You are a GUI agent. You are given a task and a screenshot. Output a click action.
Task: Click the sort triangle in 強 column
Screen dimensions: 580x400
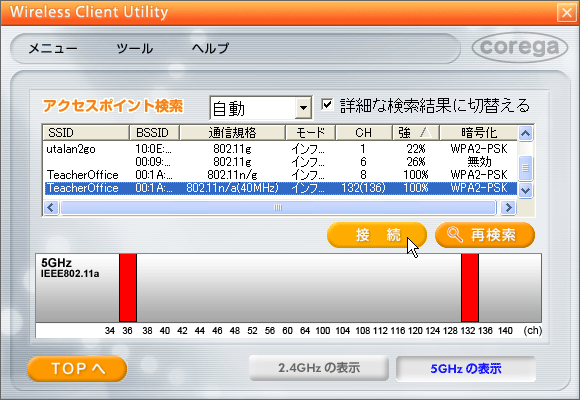(426, 132)
